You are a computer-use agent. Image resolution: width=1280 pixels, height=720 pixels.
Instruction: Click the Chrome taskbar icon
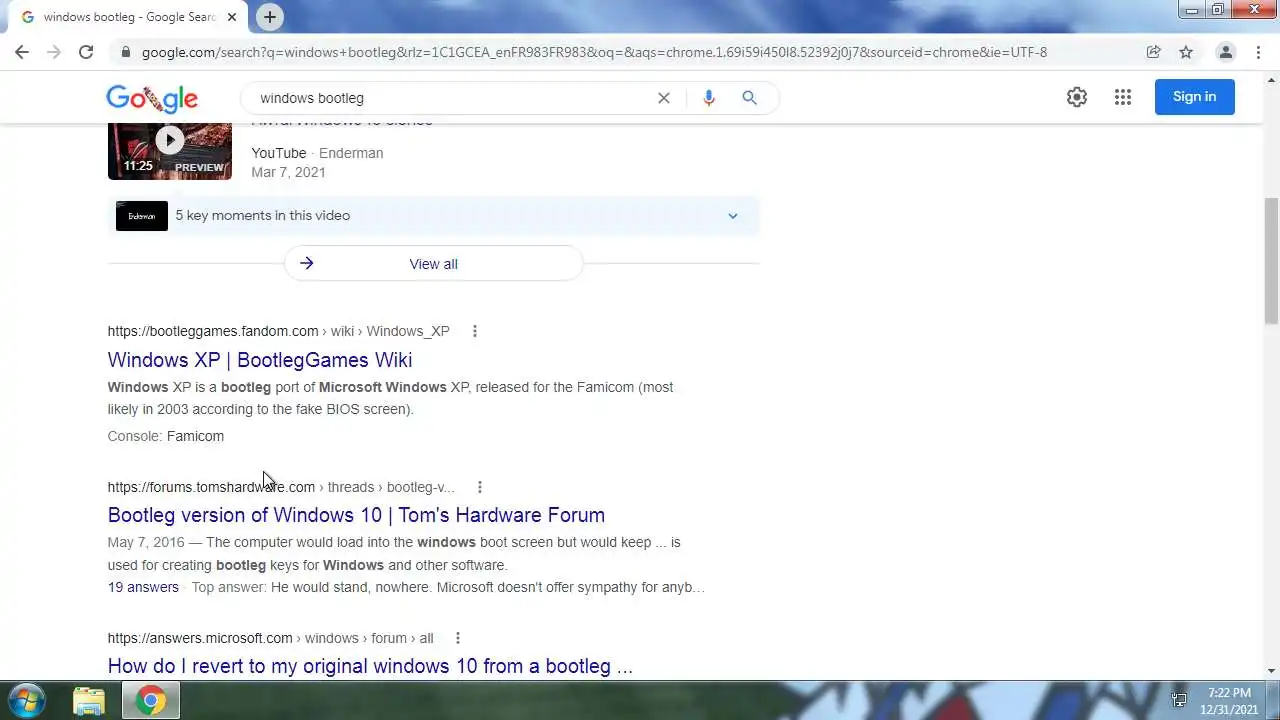pos(151,700)
